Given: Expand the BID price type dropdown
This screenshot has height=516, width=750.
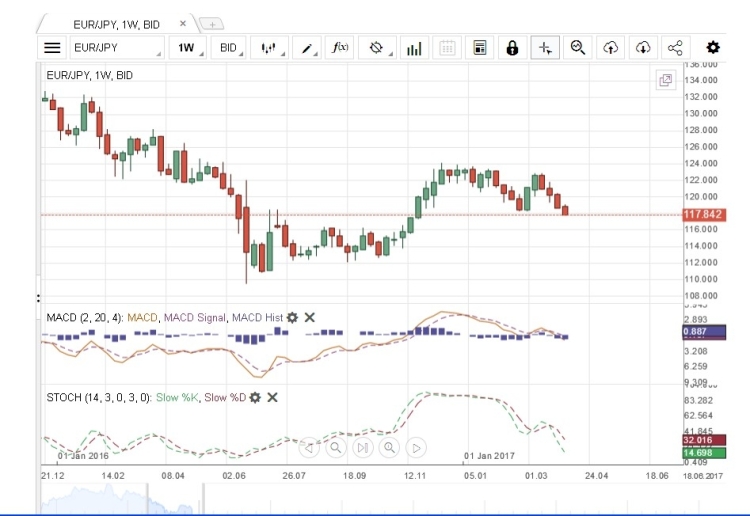Looking at the screenshot, I should (229, 47).
